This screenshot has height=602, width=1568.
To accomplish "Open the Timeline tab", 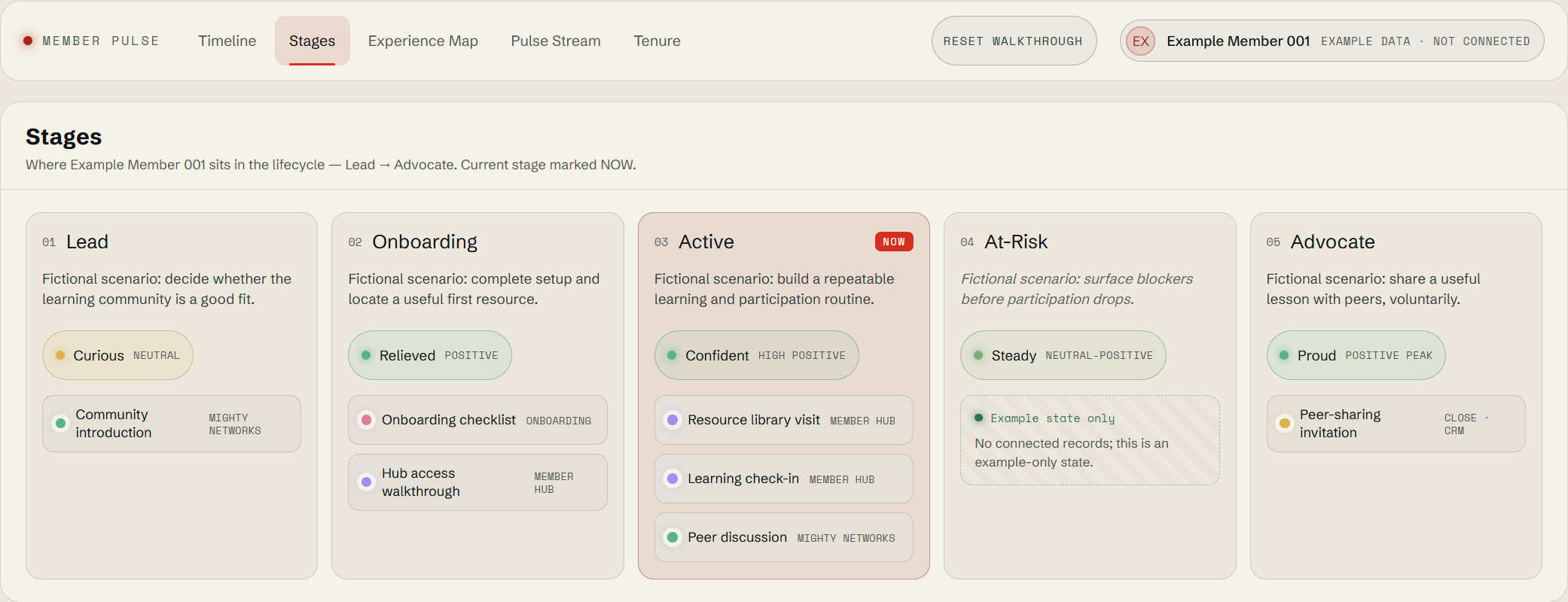I will point(227,41).
